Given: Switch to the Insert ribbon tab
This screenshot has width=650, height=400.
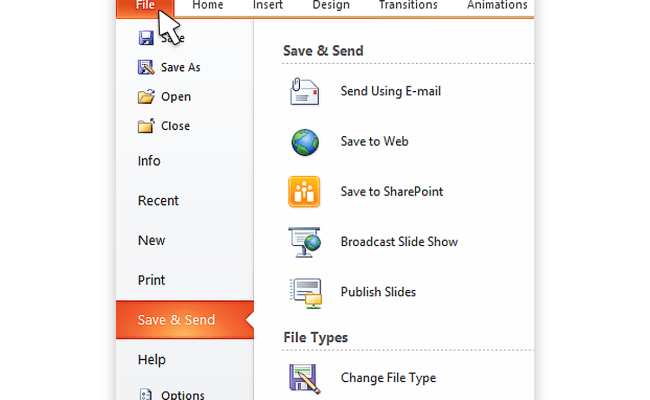Looking at the screenshot, I should click(x=268, y=5).
